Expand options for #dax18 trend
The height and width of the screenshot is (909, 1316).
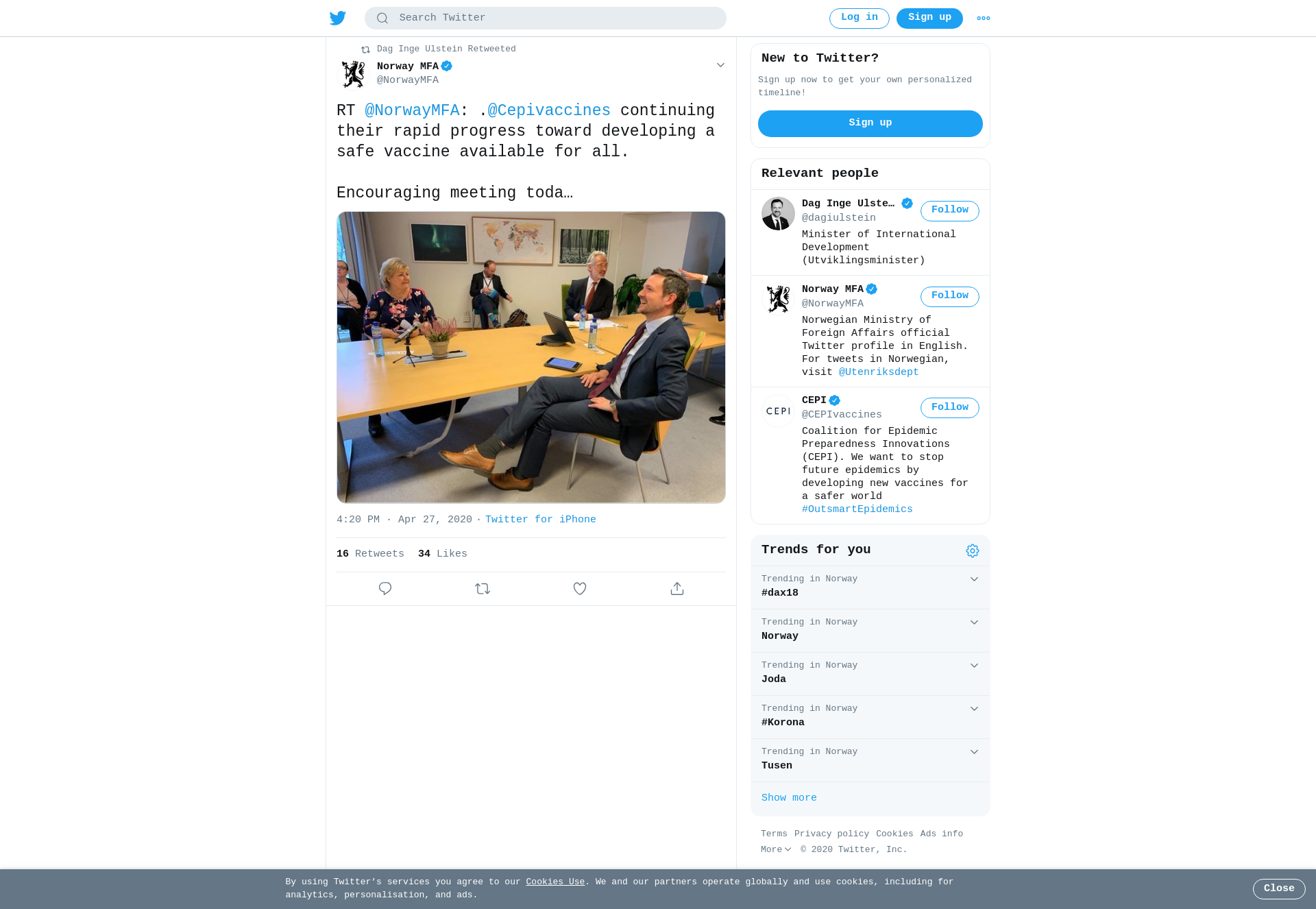[974, 579]
